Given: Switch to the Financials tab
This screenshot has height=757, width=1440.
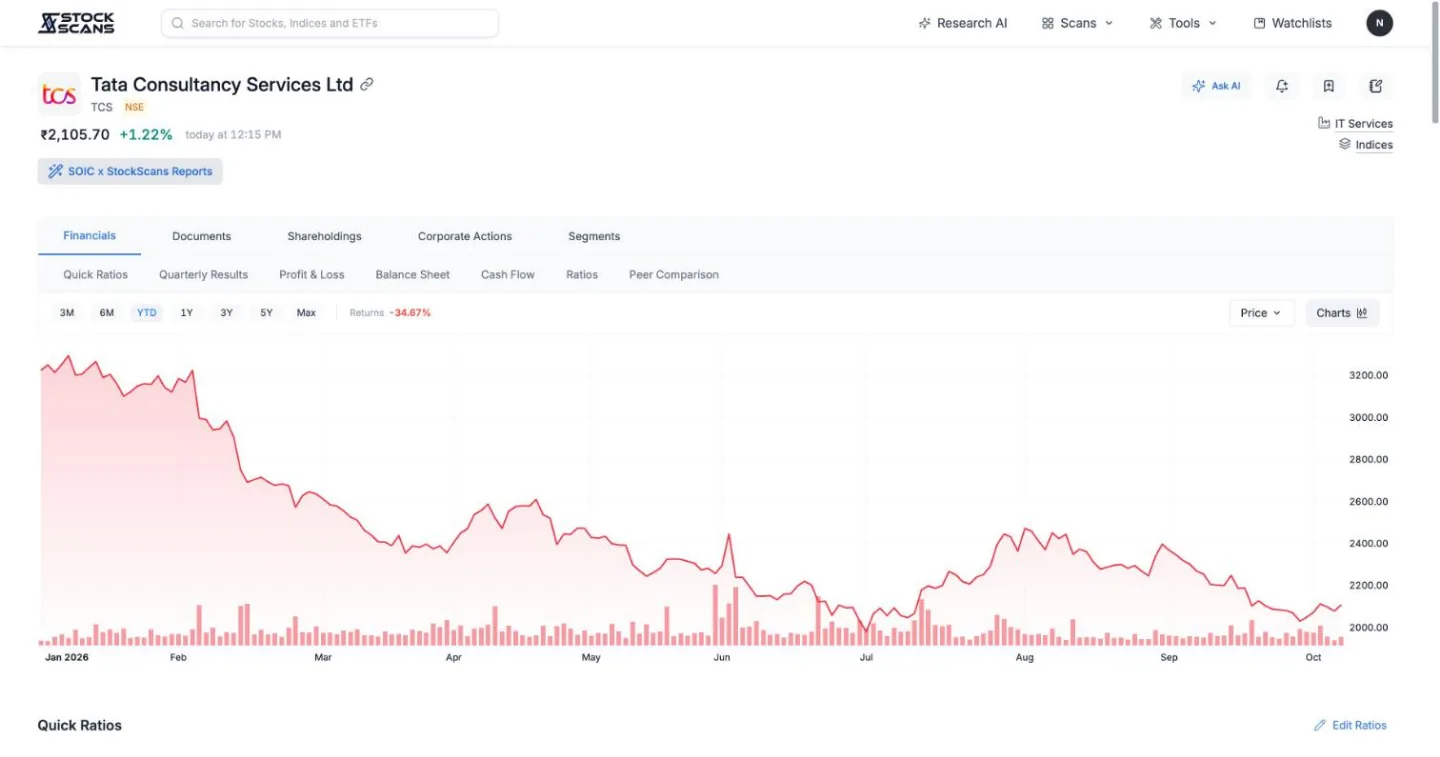Looking at the screenshot, I should point(90,236).
